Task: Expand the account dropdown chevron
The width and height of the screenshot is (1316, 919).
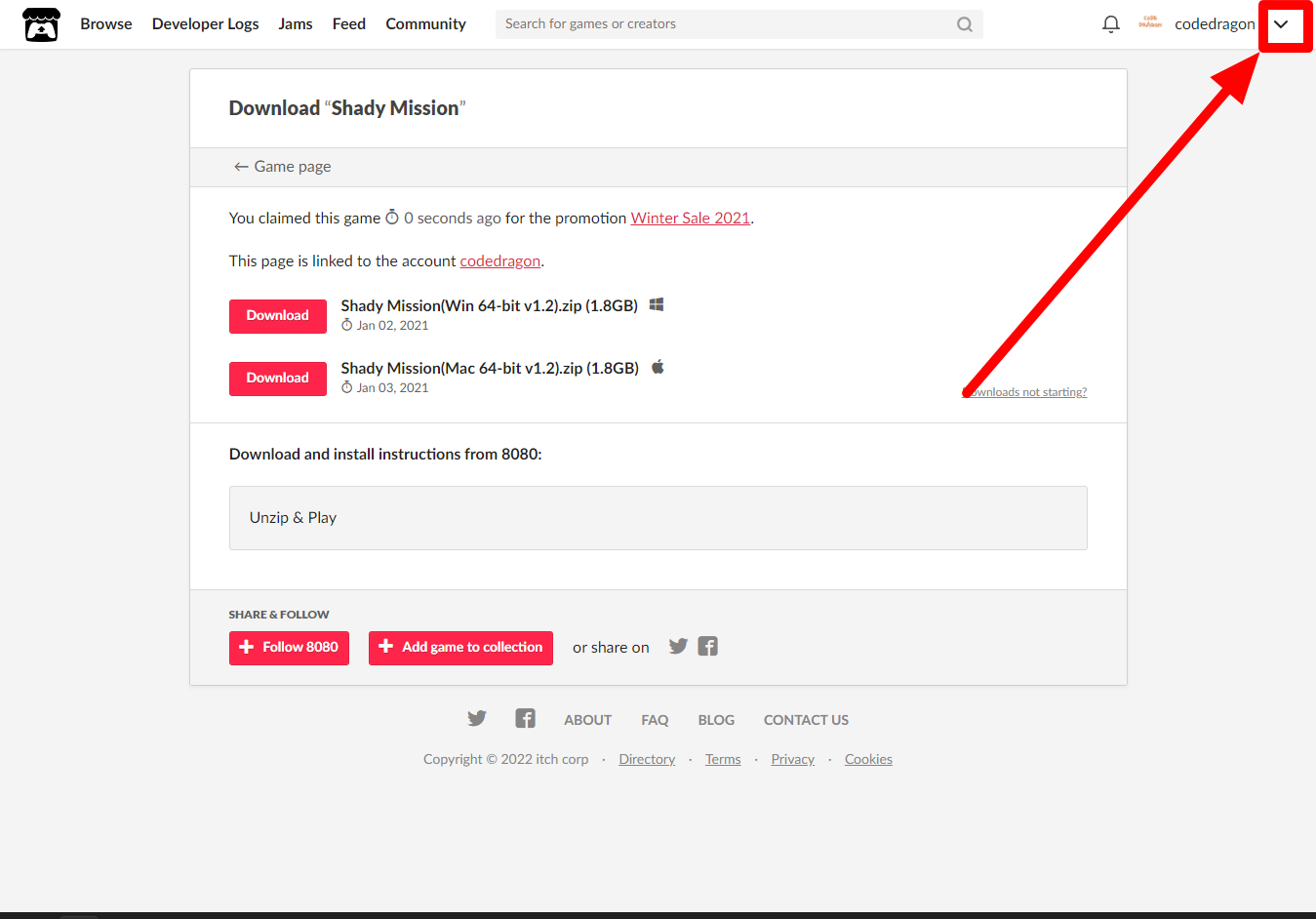Action: click(x=1281, y=24)
